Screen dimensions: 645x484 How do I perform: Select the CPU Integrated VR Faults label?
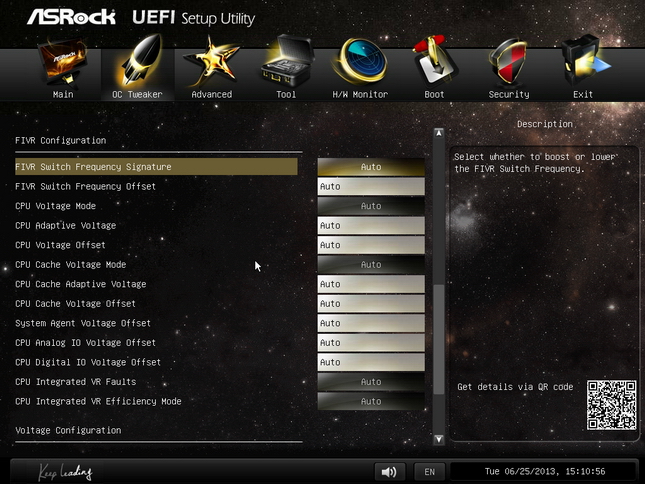[x=76, y=382]
